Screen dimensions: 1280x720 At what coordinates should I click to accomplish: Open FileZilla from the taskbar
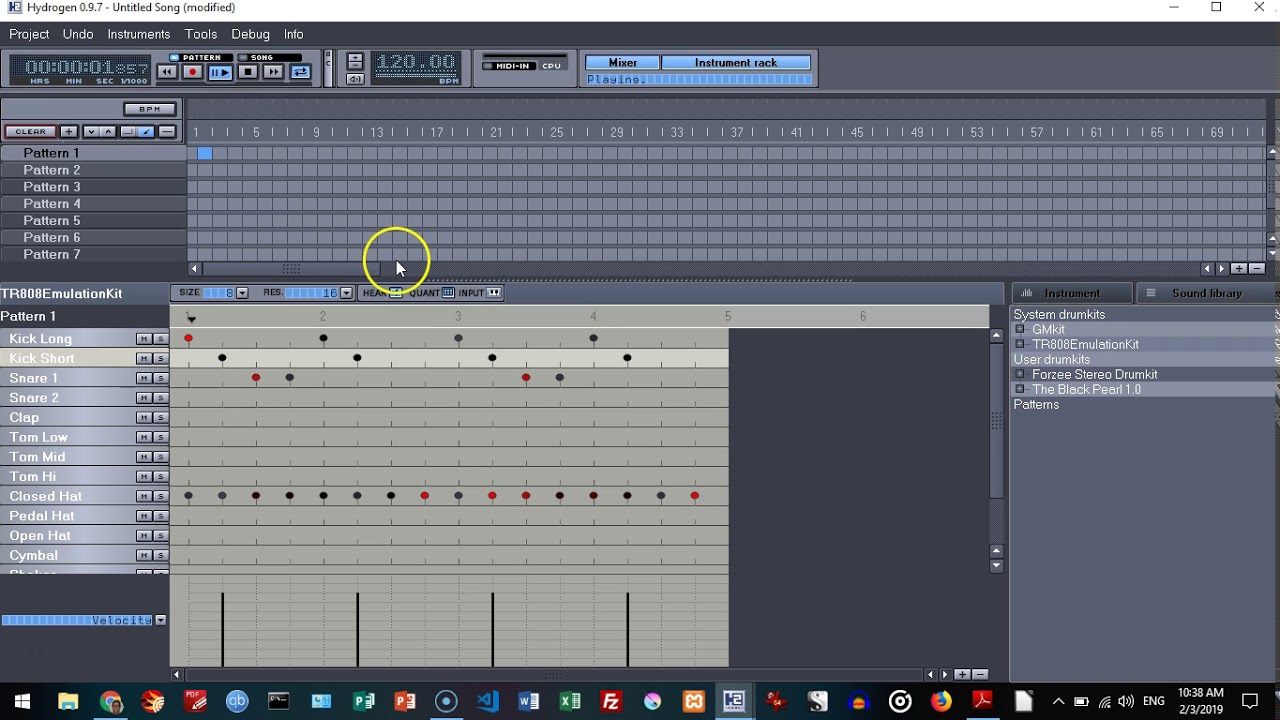pos(611,701)
